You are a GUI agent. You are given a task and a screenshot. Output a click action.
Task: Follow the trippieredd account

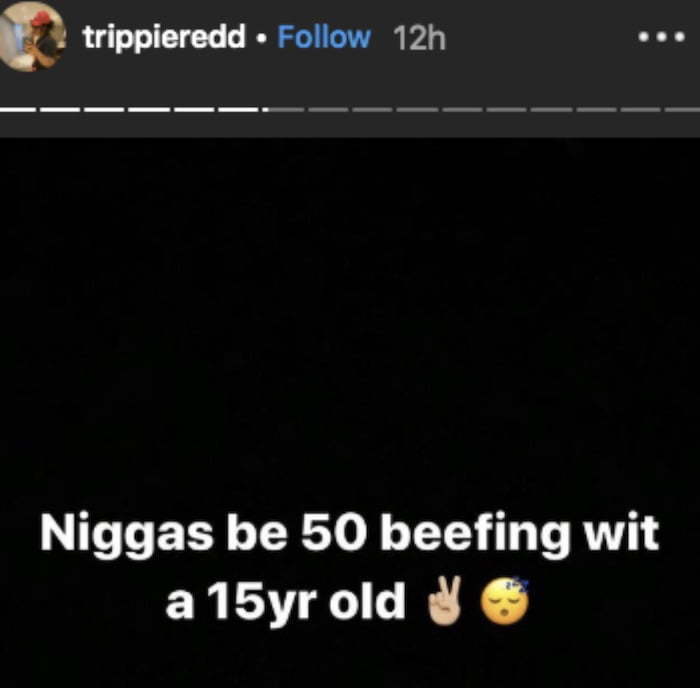(x=324, y=37)
